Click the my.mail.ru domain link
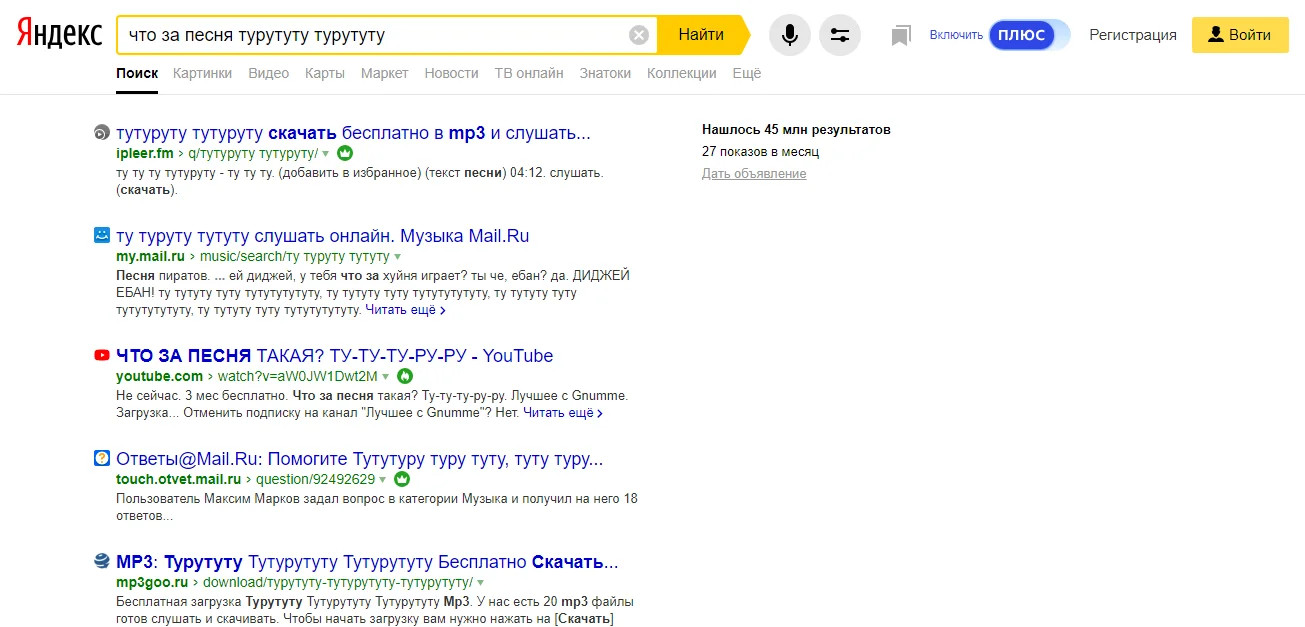 pos(150,257)
